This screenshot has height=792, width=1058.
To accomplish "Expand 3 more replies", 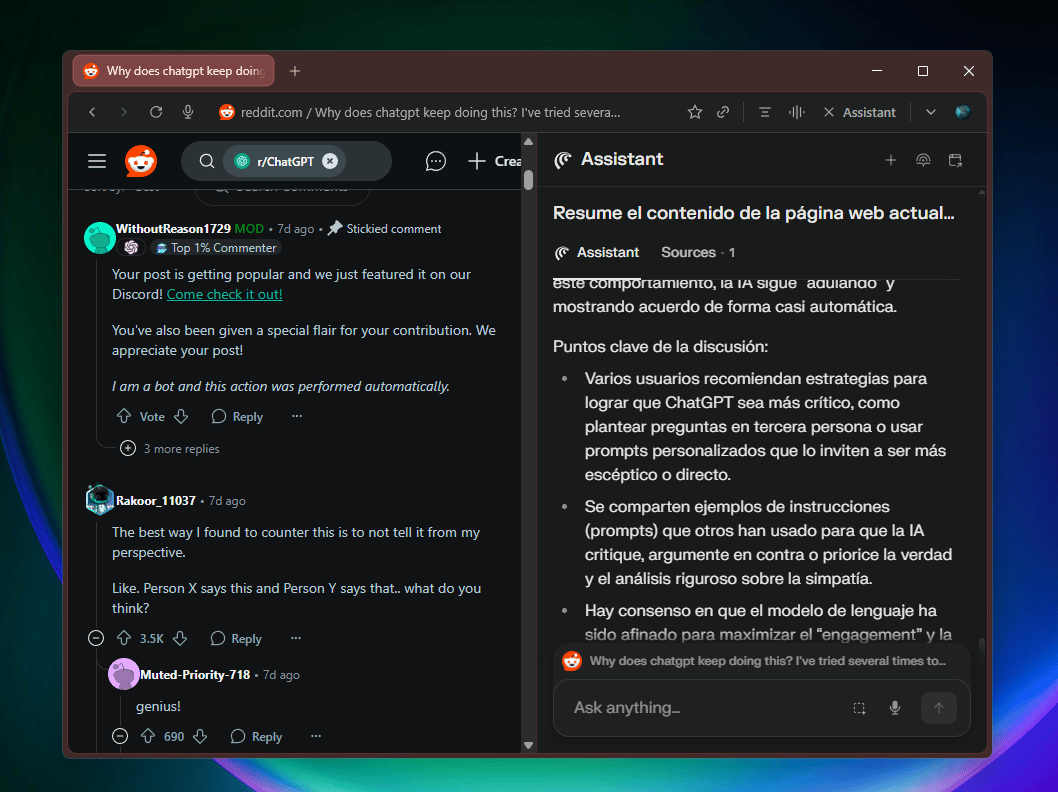I will pos(170,449).
